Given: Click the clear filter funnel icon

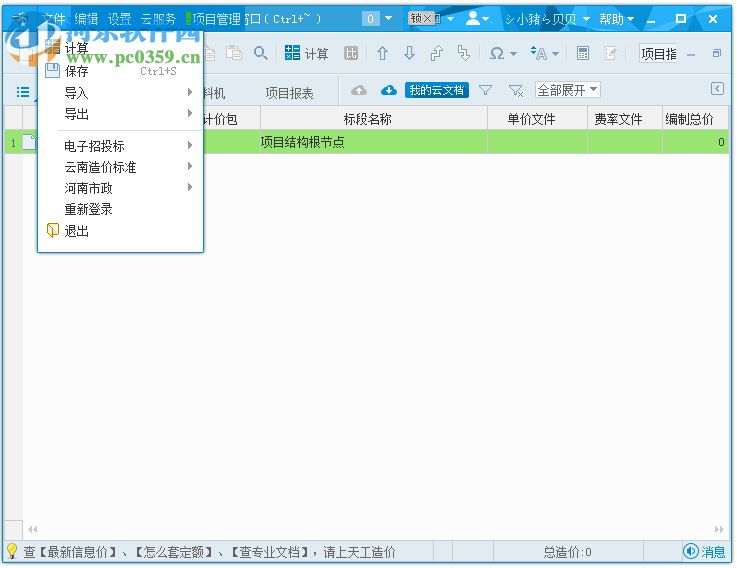Looking at the screenshot, I should coord(516,90).
